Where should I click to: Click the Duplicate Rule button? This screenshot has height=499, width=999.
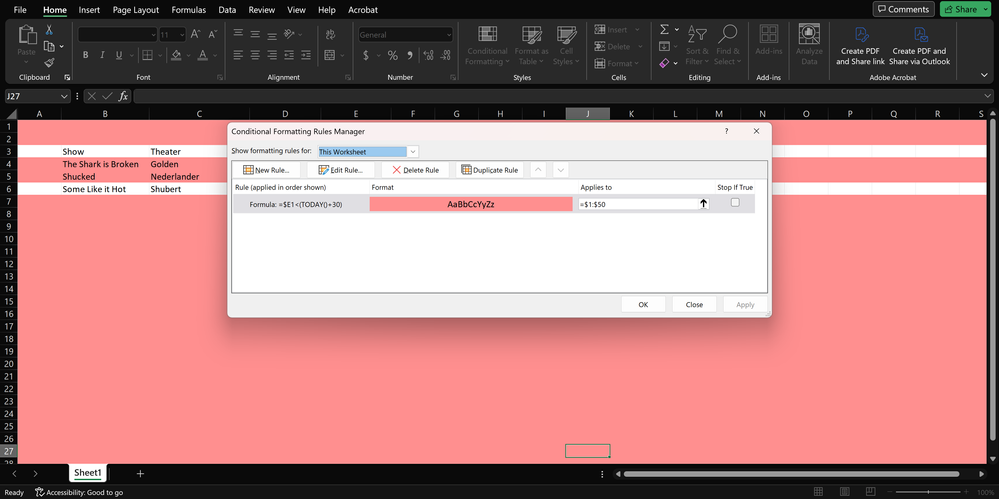[x=489, y=170]
